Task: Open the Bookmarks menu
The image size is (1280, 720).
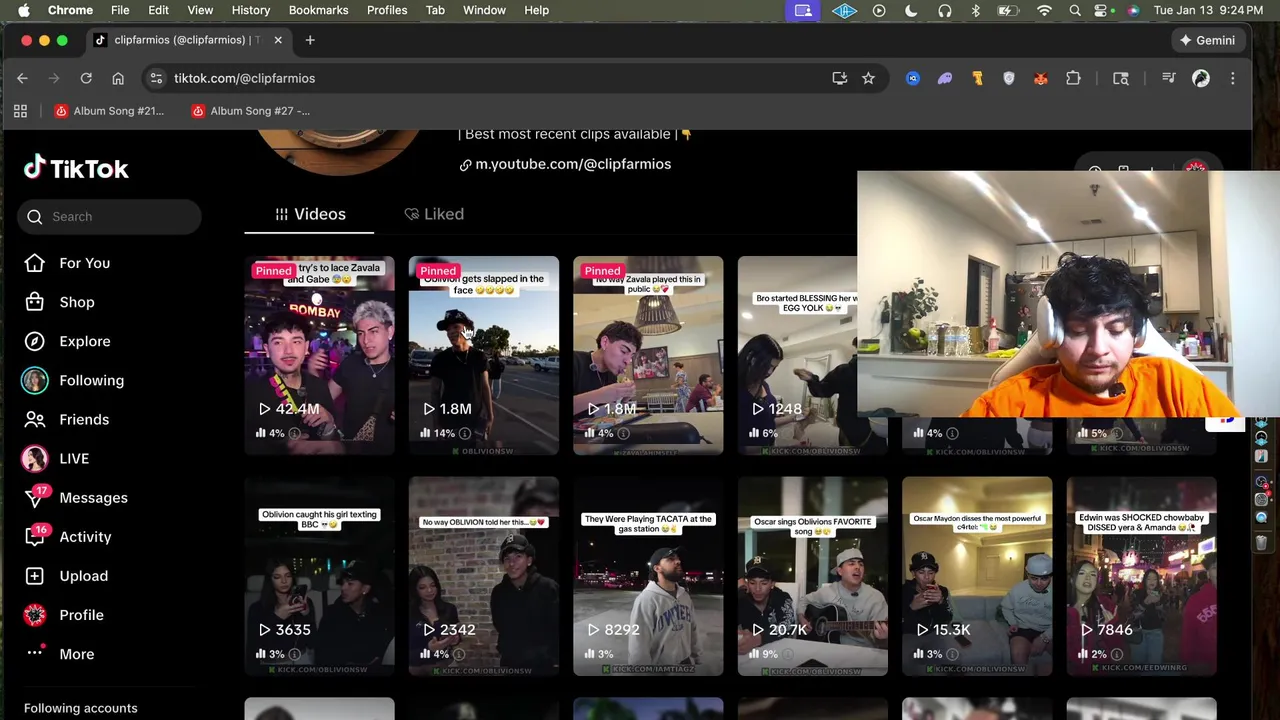Action: tap(318, 10)
